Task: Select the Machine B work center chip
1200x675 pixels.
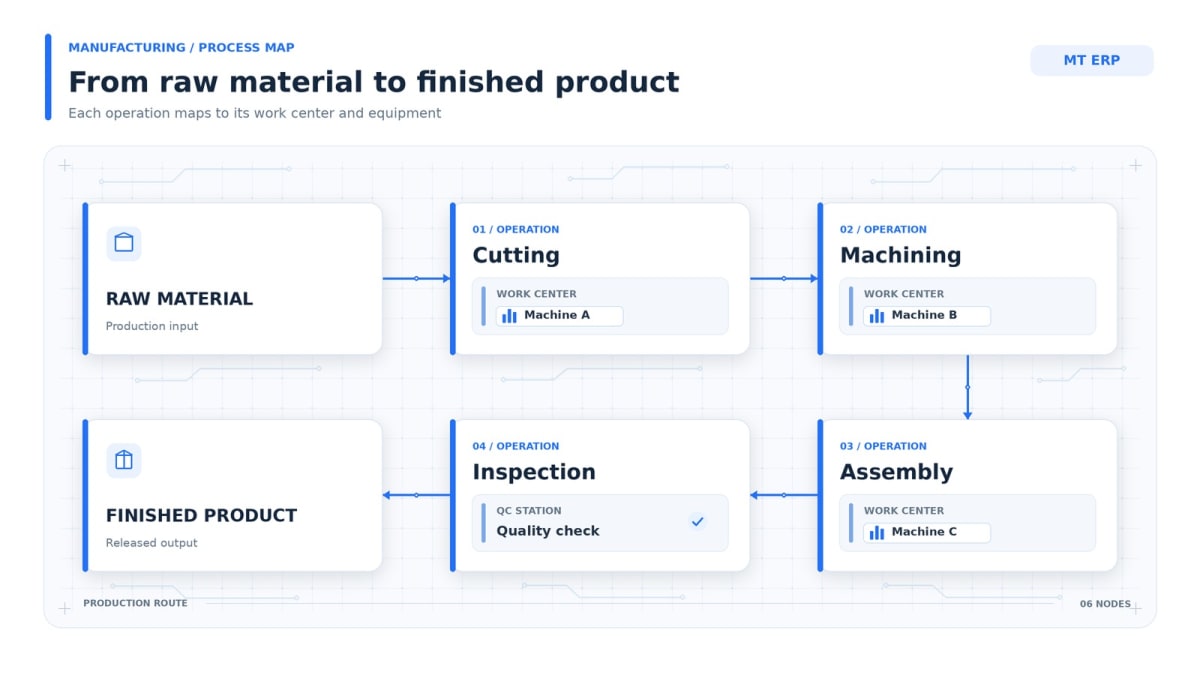Action: 927,316
